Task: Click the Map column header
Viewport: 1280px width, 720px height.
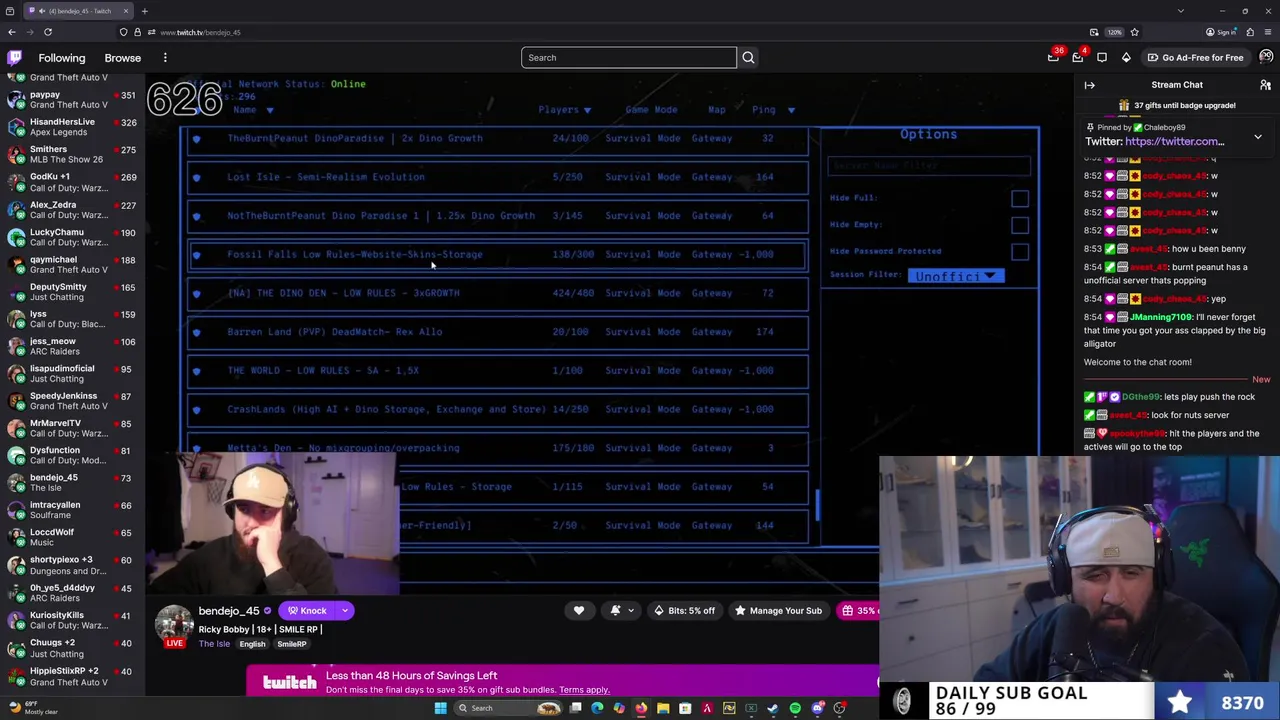Action: [717, 110]
